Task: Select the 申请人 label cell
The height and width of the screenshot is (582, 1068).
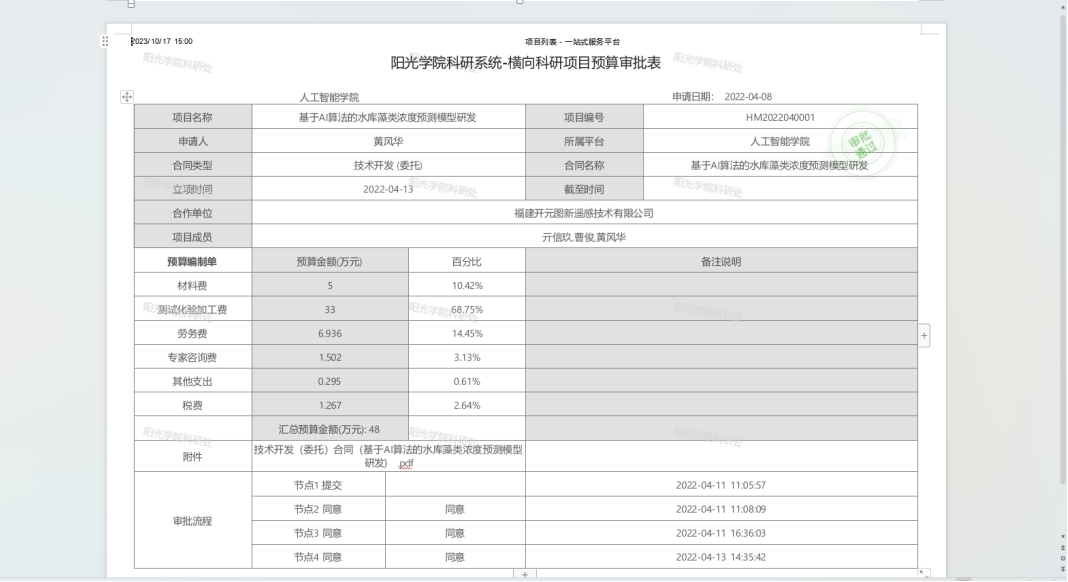Action: (193, 141)
